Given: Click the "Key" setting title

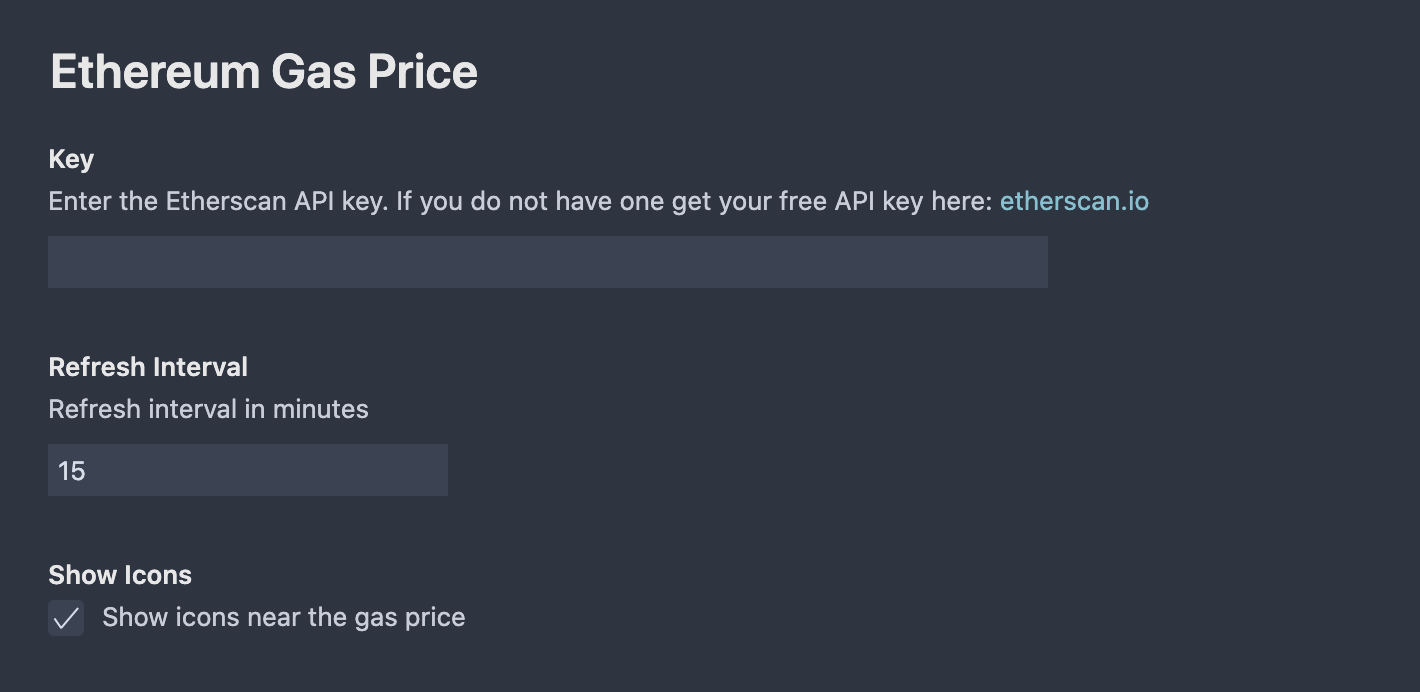Looking at the screenshot, I should coord(71,159).
